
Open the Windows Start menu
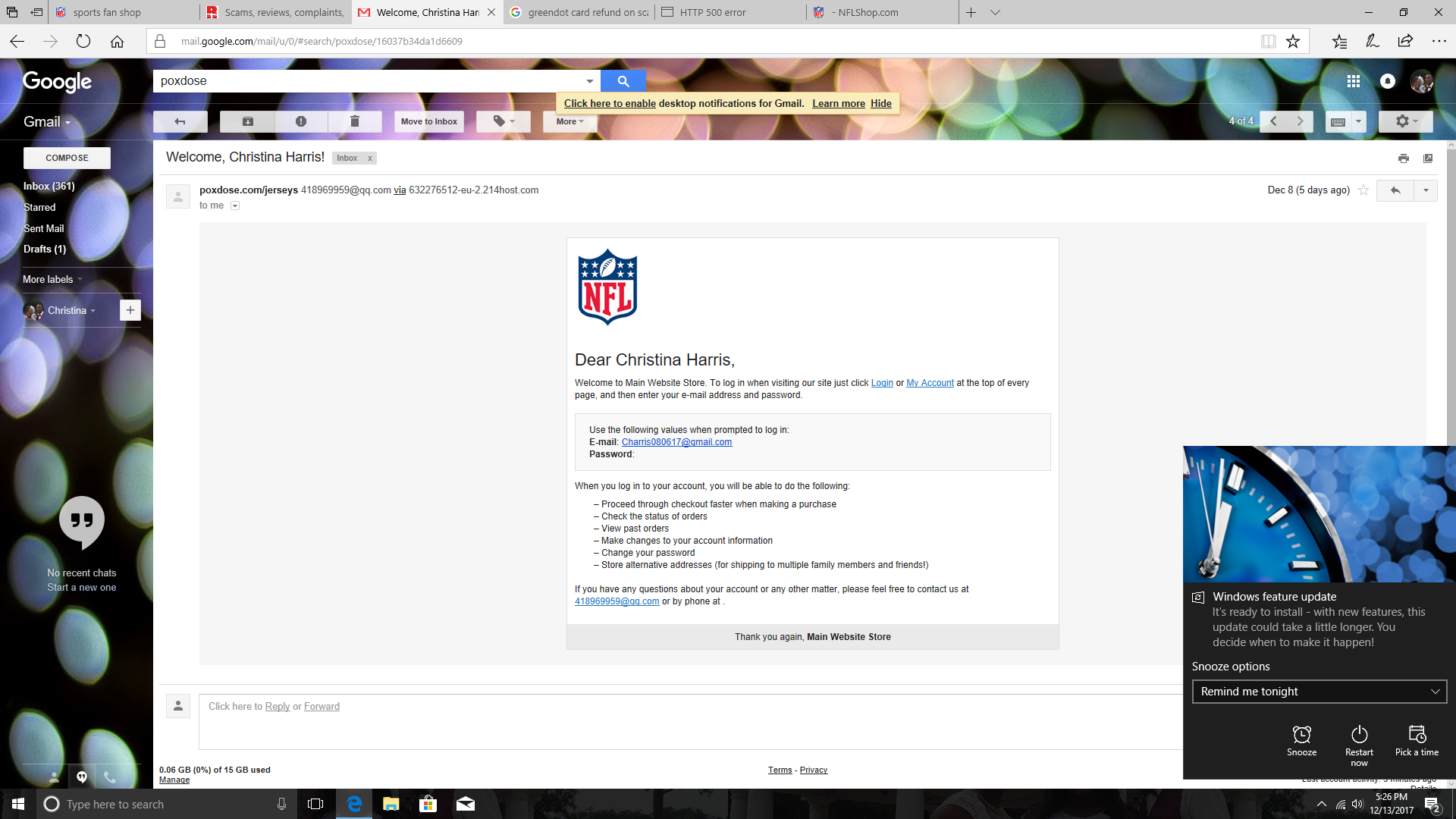tap(18, 804)
